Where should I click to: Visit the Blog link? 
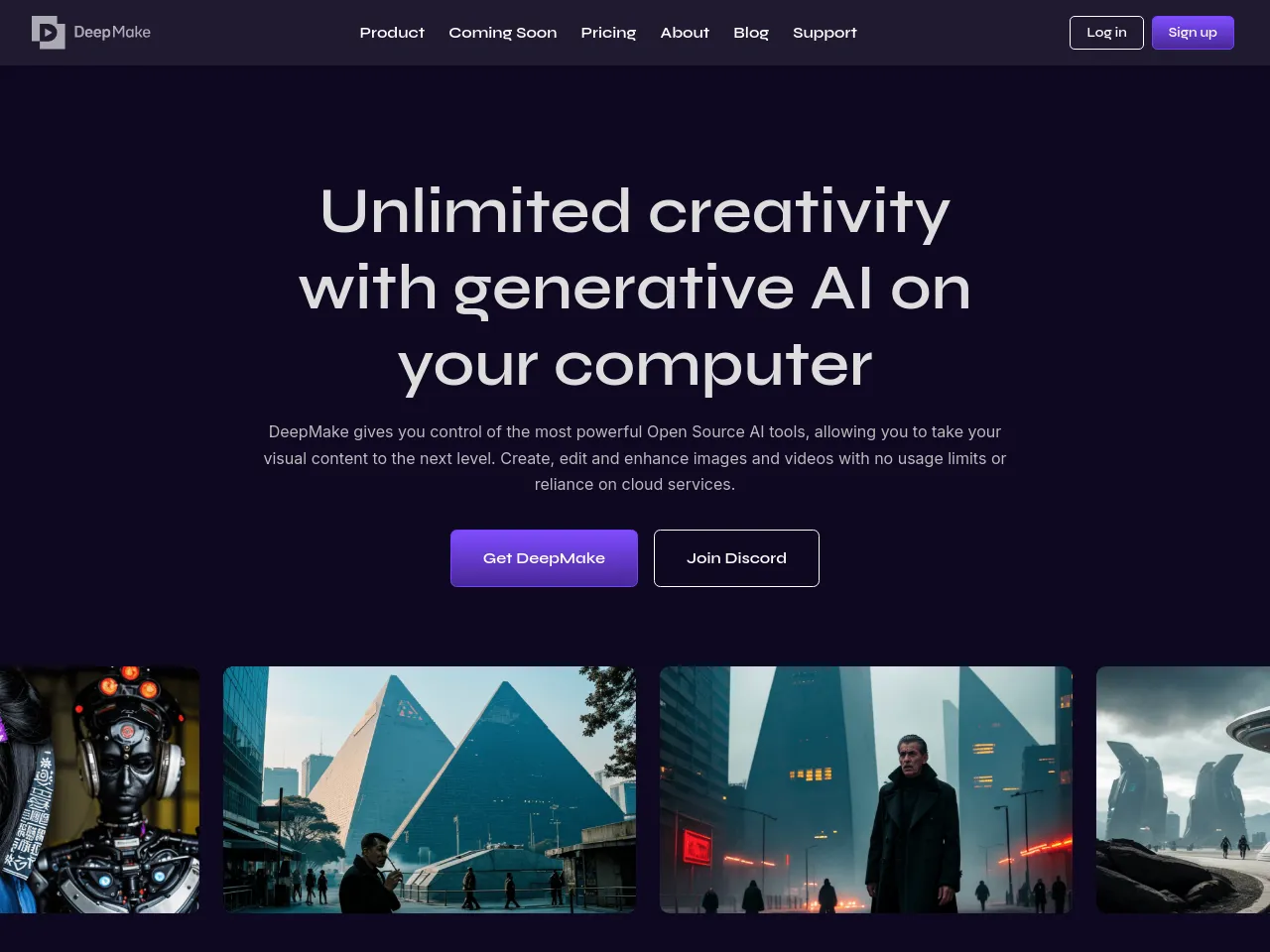pyautogui.click(x=751, y=33)
